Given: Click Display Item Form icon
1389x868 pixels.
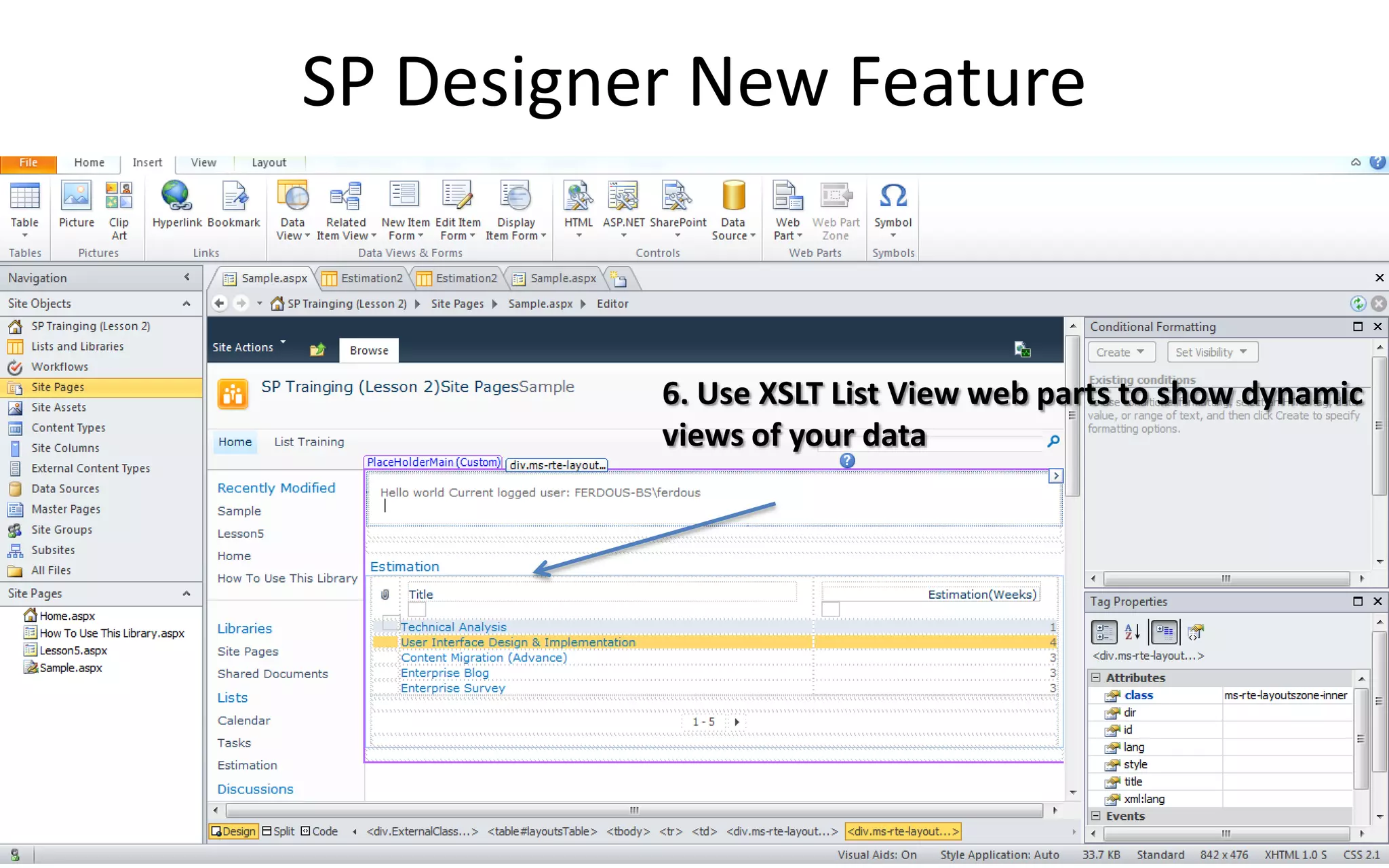Looking at the screenshot, I should [515, 210].
